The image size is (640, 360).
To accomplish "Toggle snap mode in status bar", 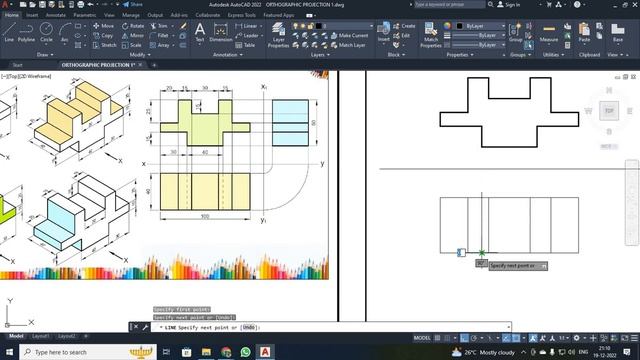I will (x=447, y=338).
